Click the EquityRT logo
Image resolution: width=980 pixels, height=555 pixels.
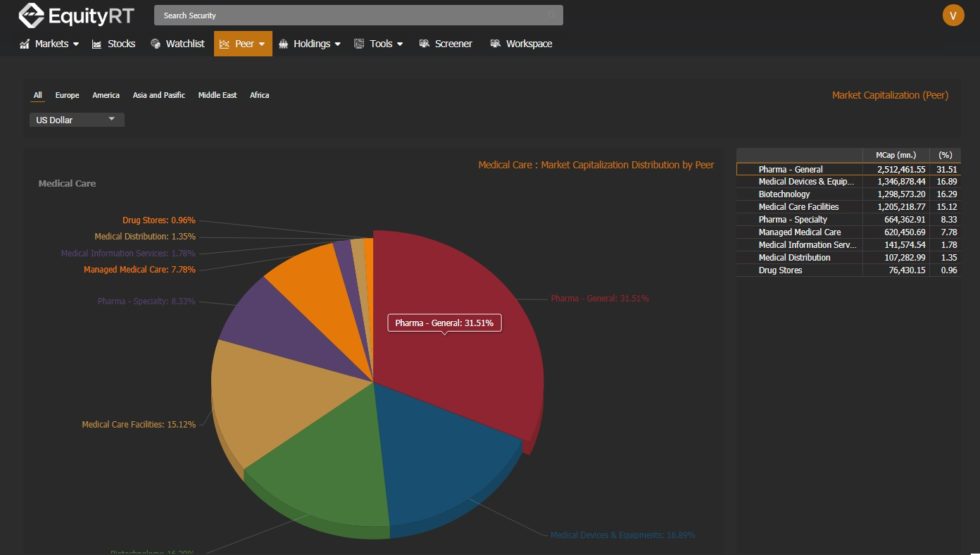tap(76, 15)
